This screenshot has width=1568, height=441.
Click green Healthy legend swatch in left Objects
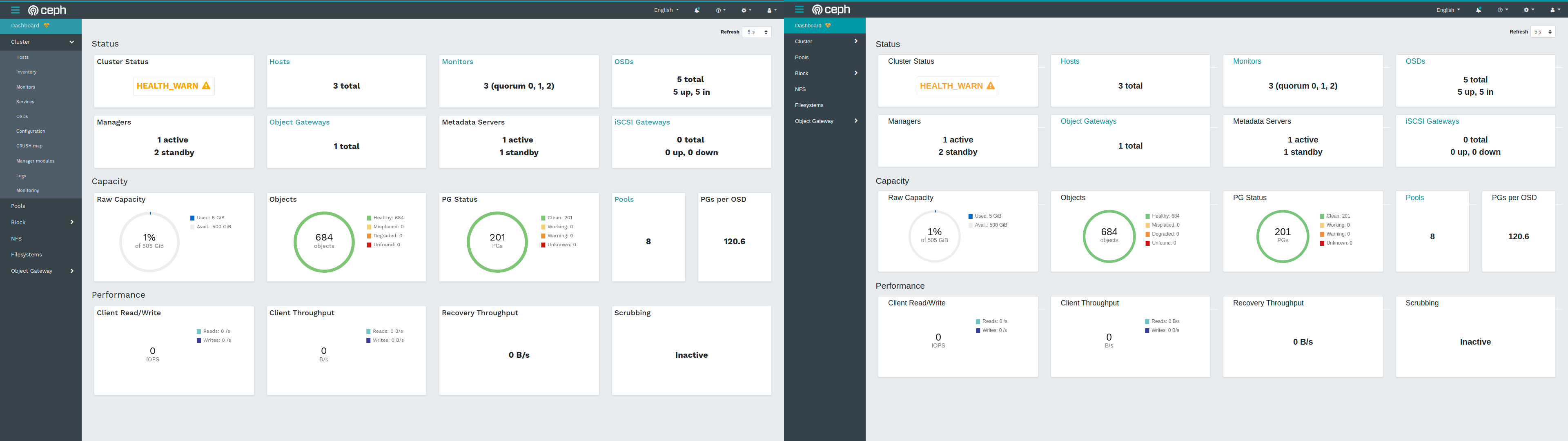click(x=369, y=218)
